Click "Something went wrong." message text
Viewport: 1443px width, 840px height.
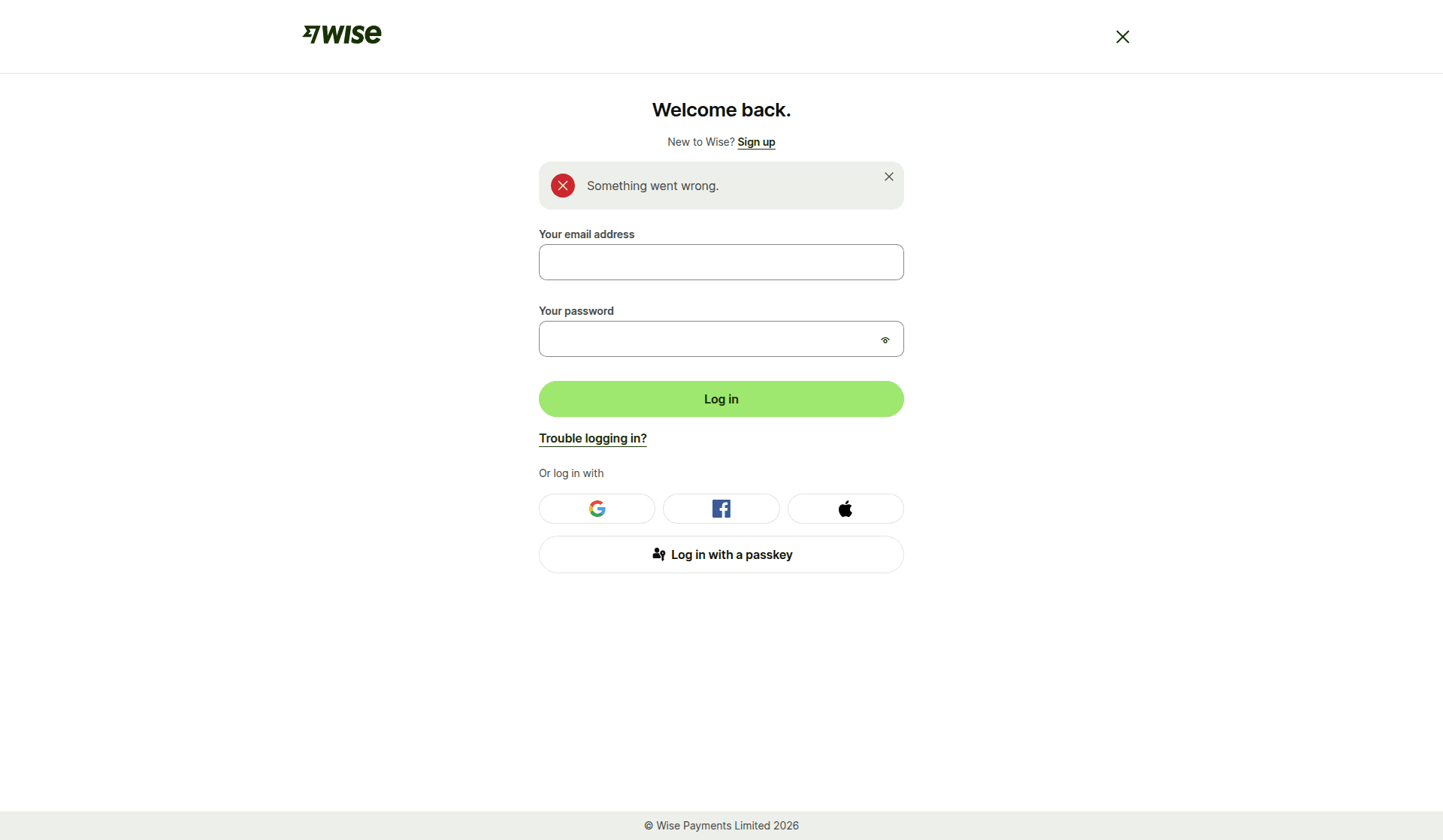point(652,186)
